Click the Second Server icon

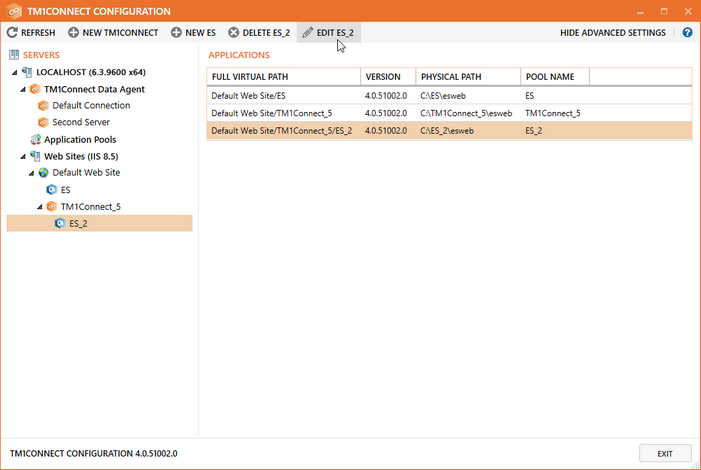click(43, 122)
